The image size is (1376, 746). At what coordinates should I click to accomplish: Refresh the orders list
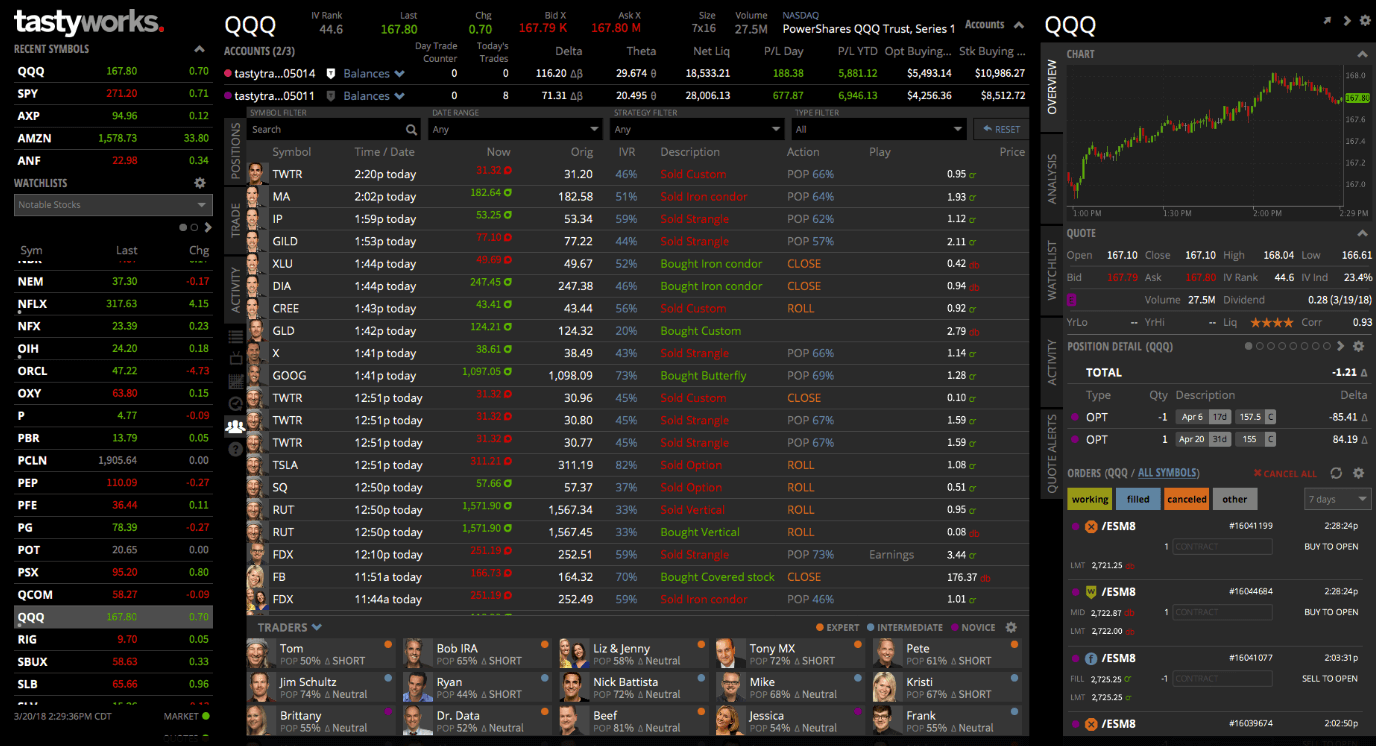click(x=1336, y=473)
